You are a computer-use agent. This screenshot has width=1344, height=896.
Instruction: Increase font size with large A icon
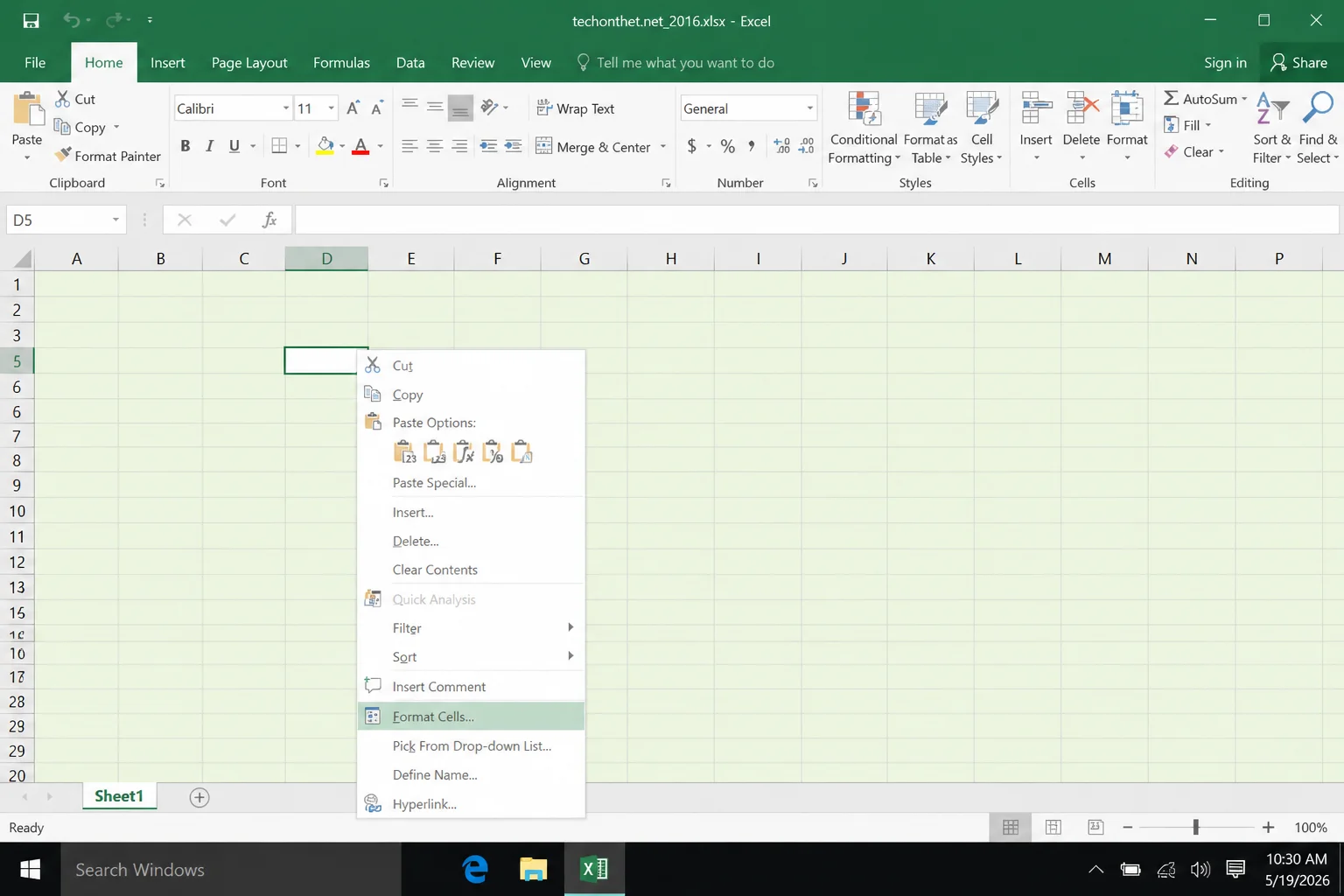point(353,108)
